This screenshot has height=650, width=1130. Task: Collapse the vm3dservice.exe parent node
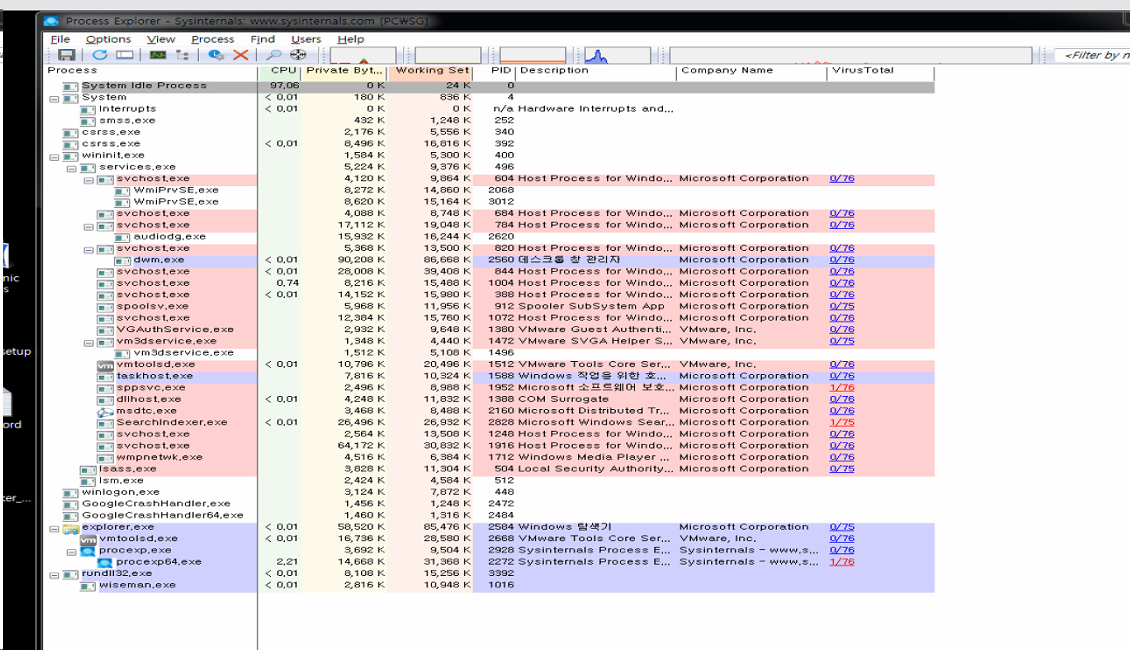89,342
